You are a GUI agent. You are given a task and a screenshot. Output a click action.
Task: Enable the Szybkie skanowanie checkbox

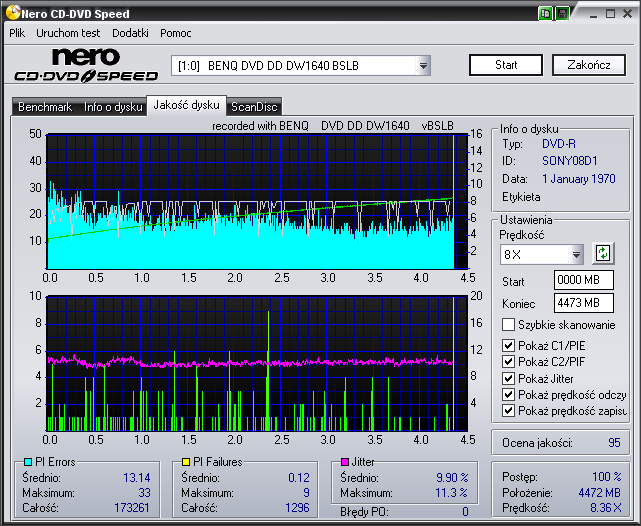[x=508, y=325]
